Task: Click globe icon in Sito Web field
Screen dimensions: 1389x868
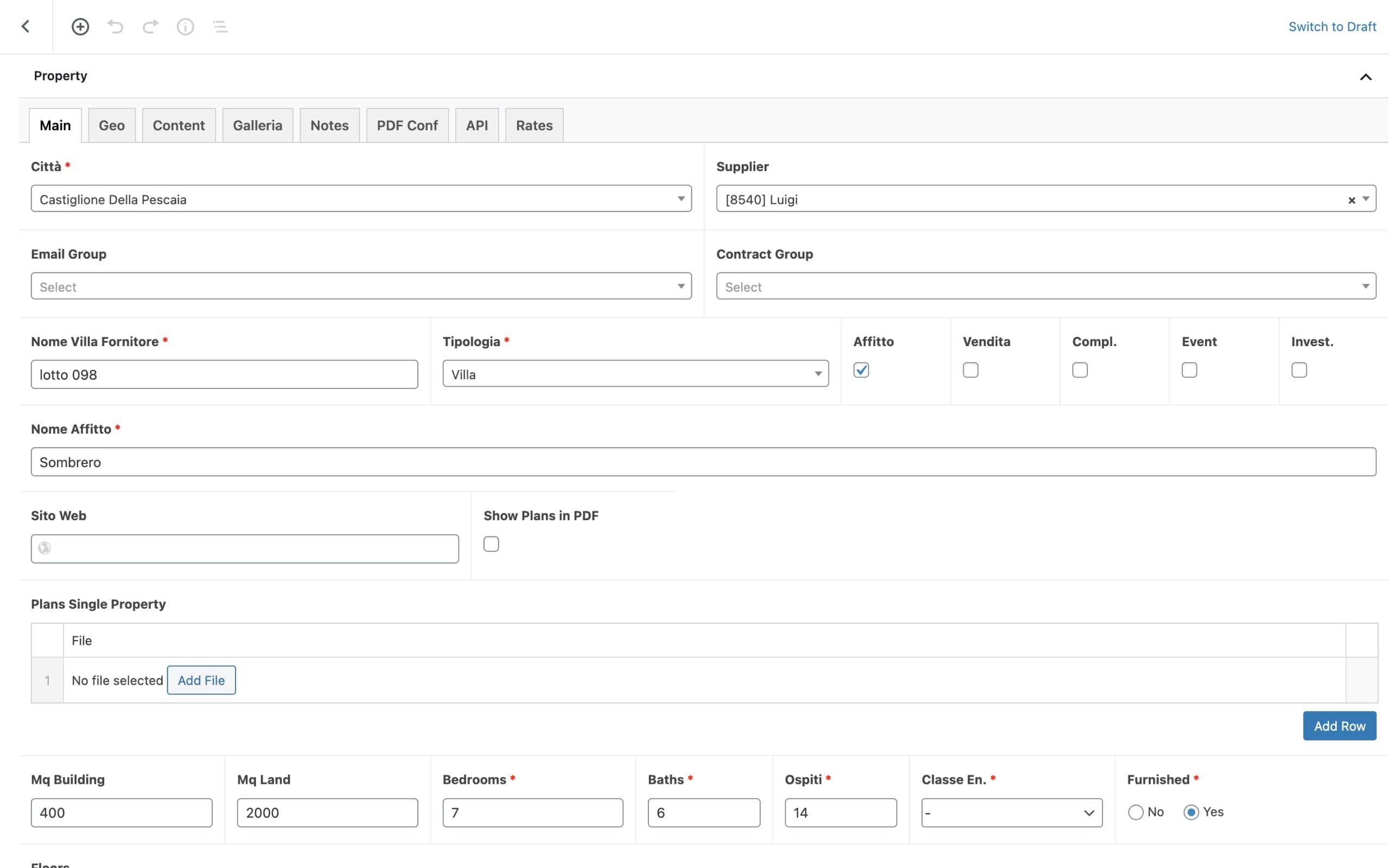Action: [x=45, y=548]
